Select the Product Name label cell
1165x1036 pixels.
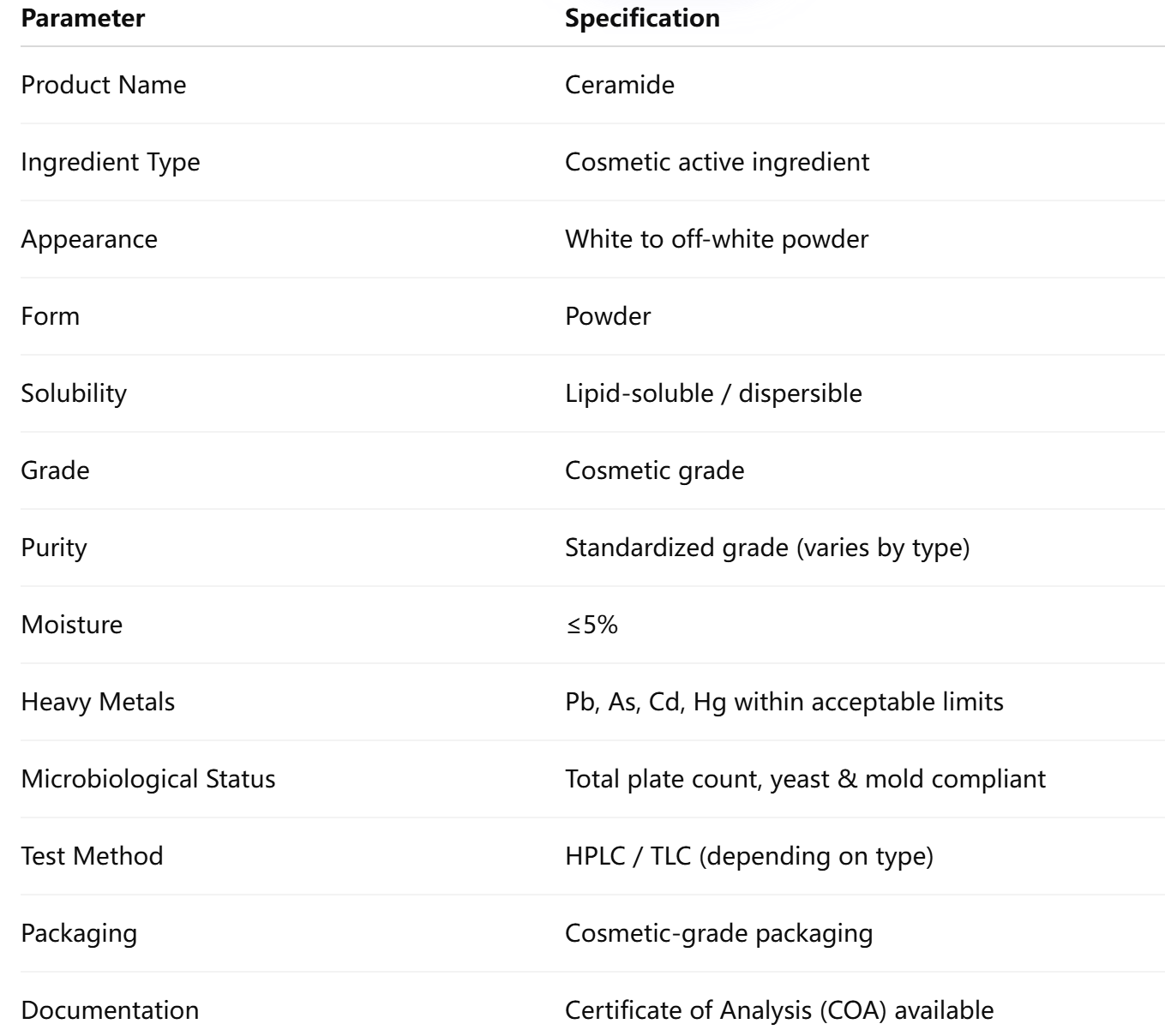pos(104,85)
